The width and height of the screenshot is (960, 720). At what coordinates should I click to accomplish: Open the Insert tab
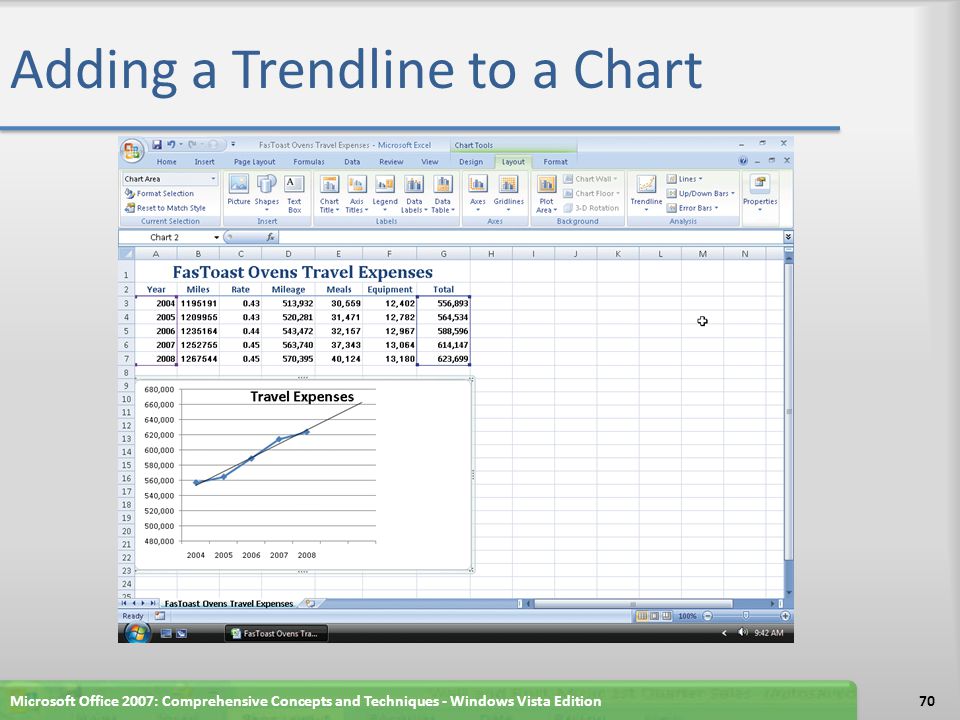(x=204, y=162)
